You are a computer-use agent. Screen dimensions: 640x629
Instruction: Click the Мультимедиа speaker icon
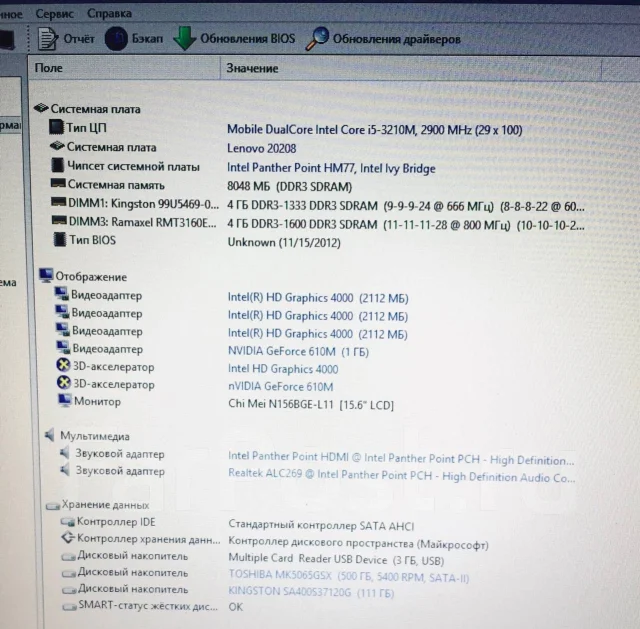coord(50,435)
